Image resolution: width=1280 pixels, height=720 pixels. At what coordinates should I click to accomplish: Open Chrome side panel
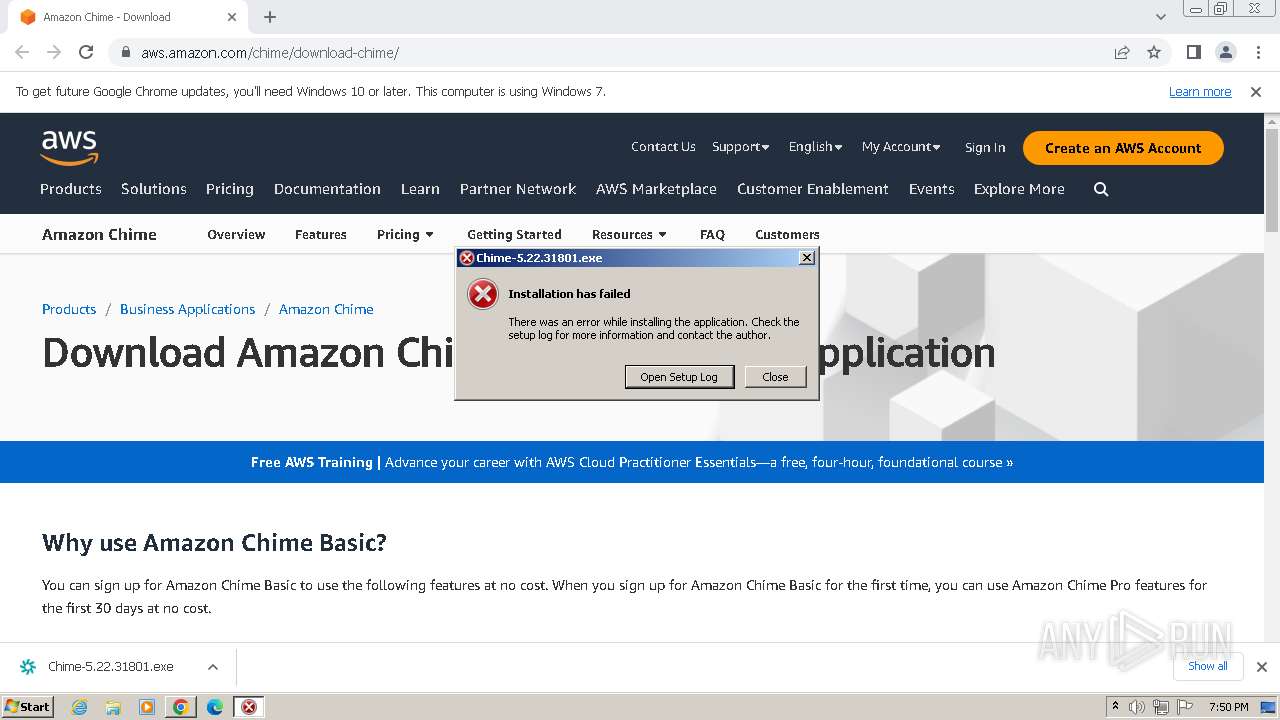click(x=1193, y=52)
